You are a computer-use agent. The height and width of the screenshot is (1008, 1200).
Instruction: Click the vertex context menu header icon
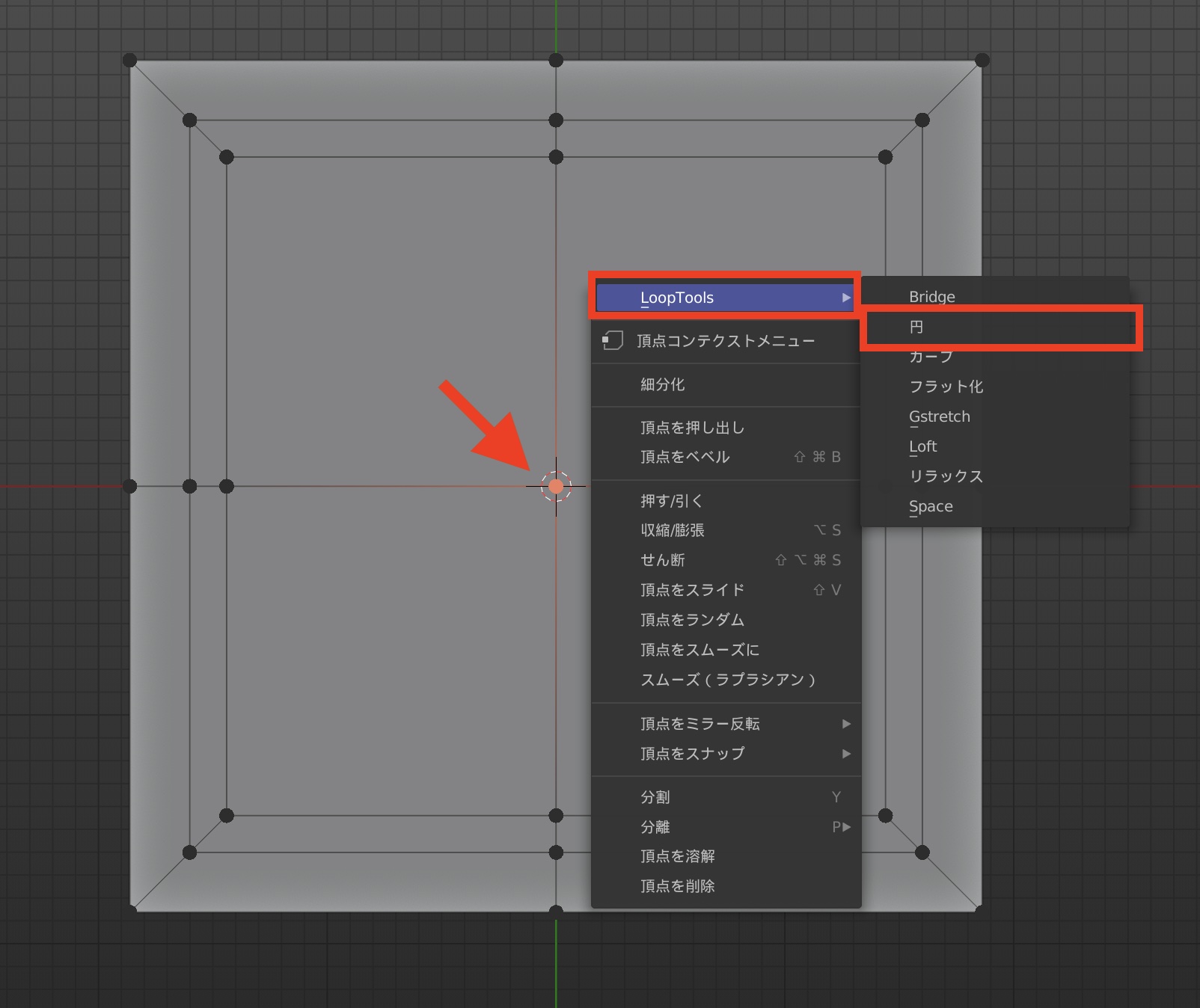tap(613, 341)
